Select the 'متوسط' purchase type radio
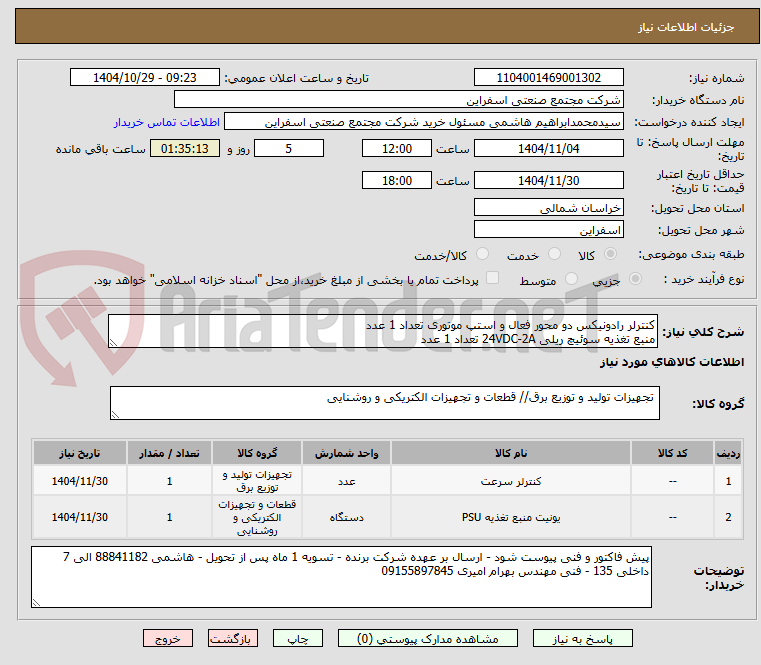The height and width of the screenshot is (665, 761). pyautogui.click(x=571, y=279)
